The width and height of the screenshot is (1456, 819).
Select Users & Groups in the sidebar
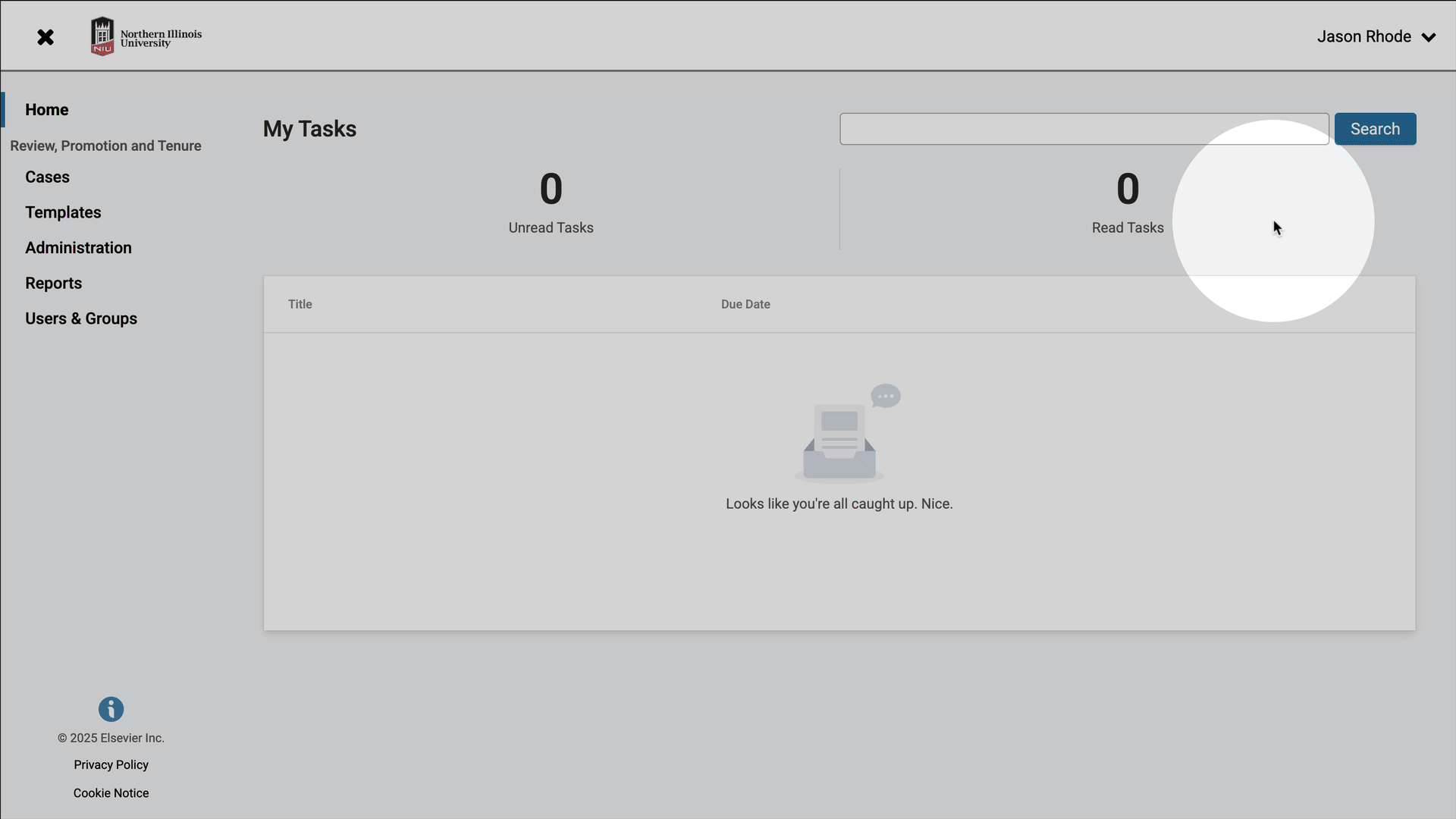[x=81, y=318]
